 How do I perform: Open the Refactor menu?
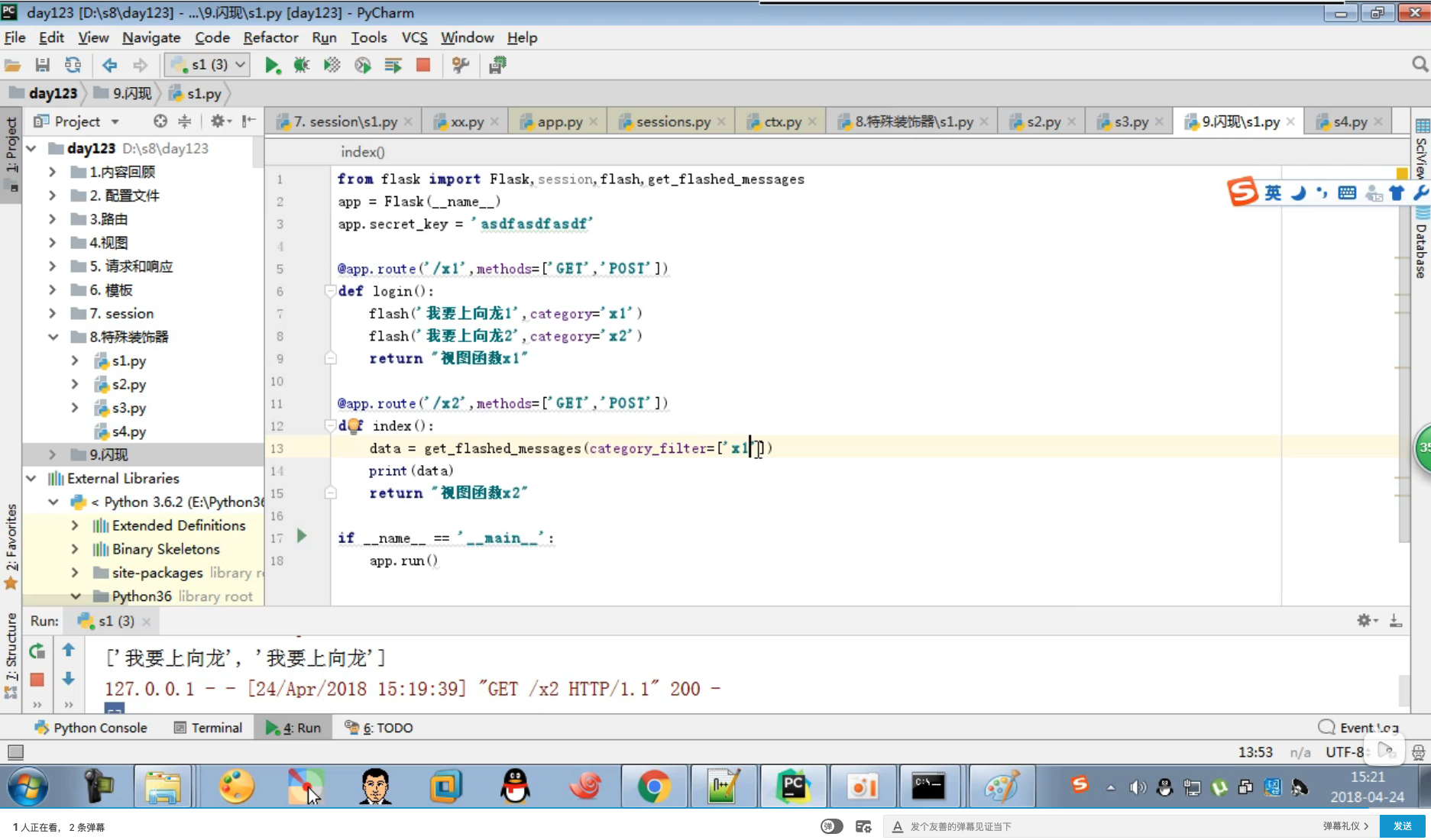coord(270,37)
